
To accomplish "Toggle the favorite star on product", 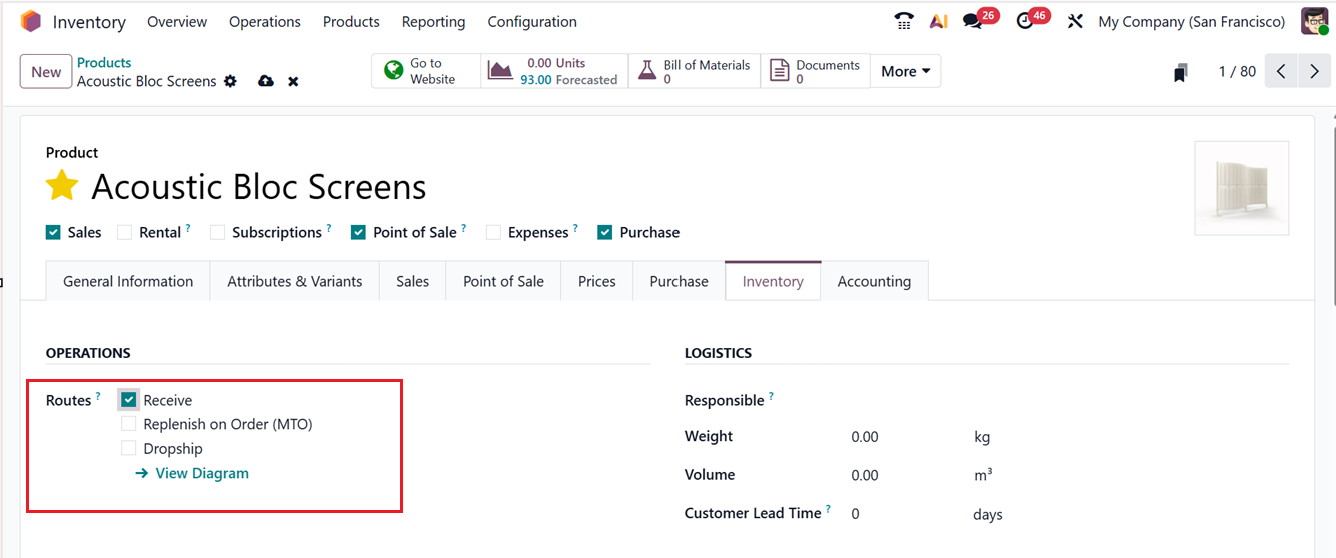I will pyautogui.click(x=62, y=186).
